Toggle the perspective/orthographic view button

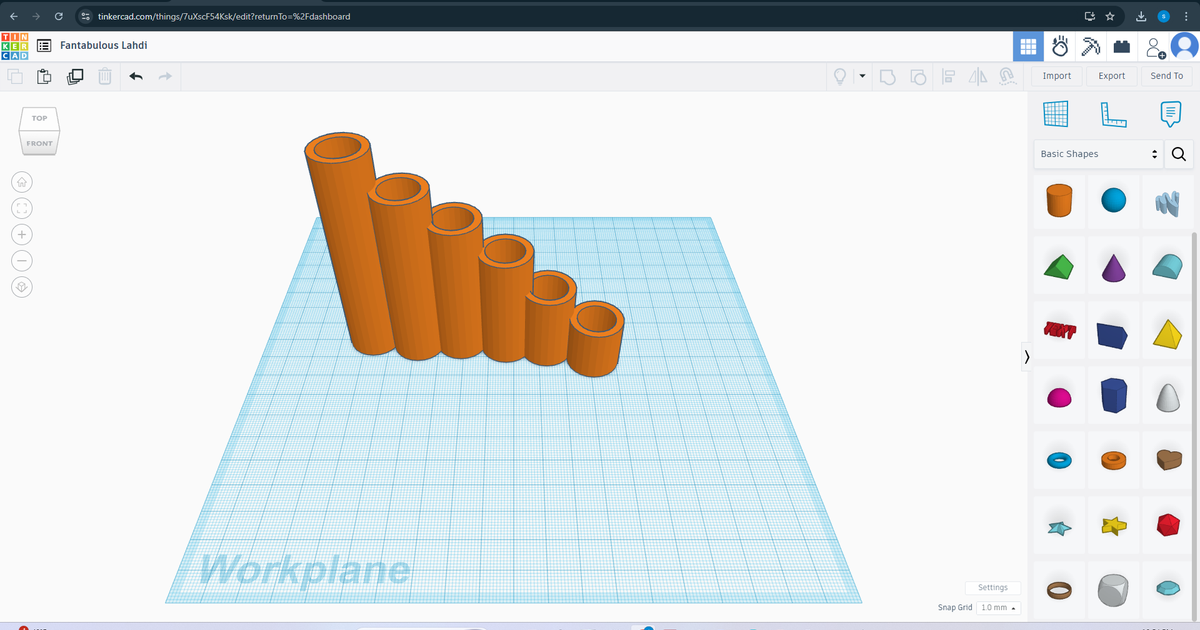pos(22,286)
